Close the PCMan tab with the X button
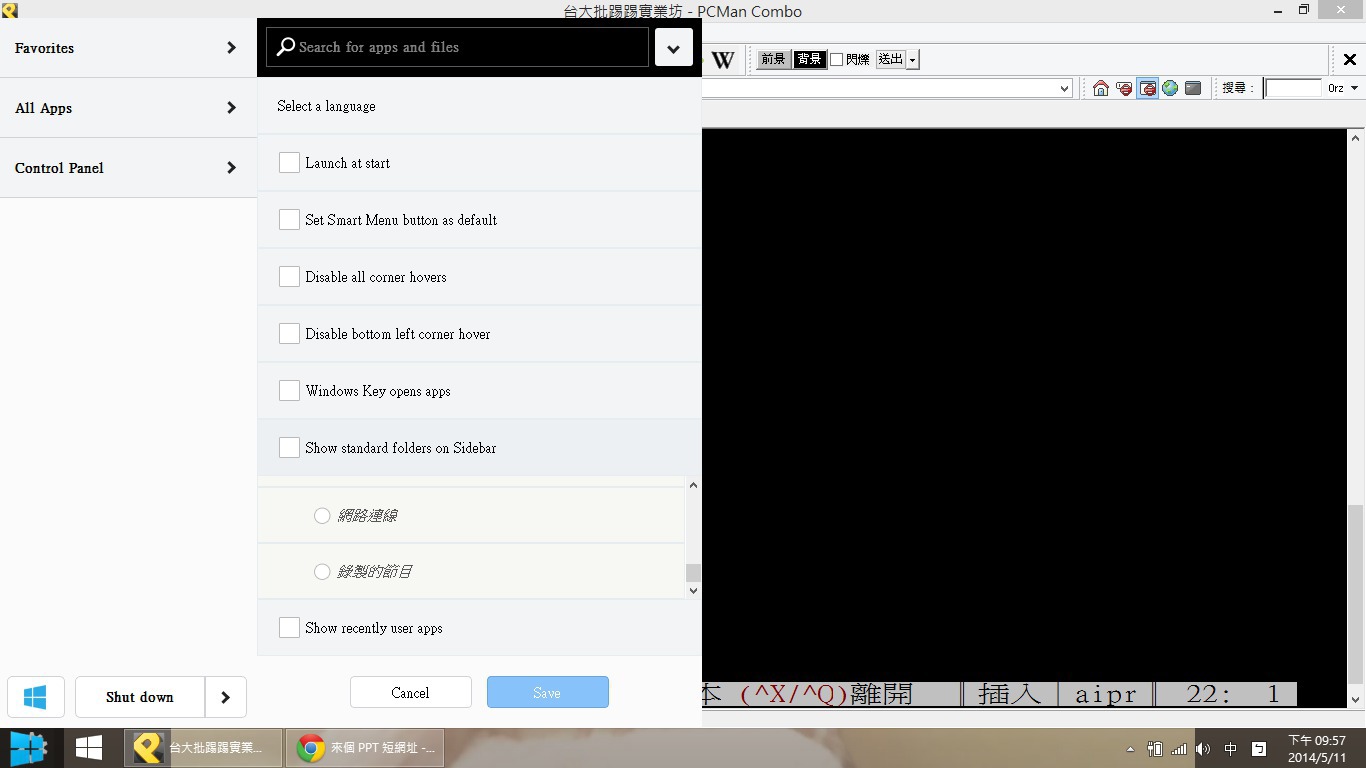 pyautogui.click(x=1349, y=59)
